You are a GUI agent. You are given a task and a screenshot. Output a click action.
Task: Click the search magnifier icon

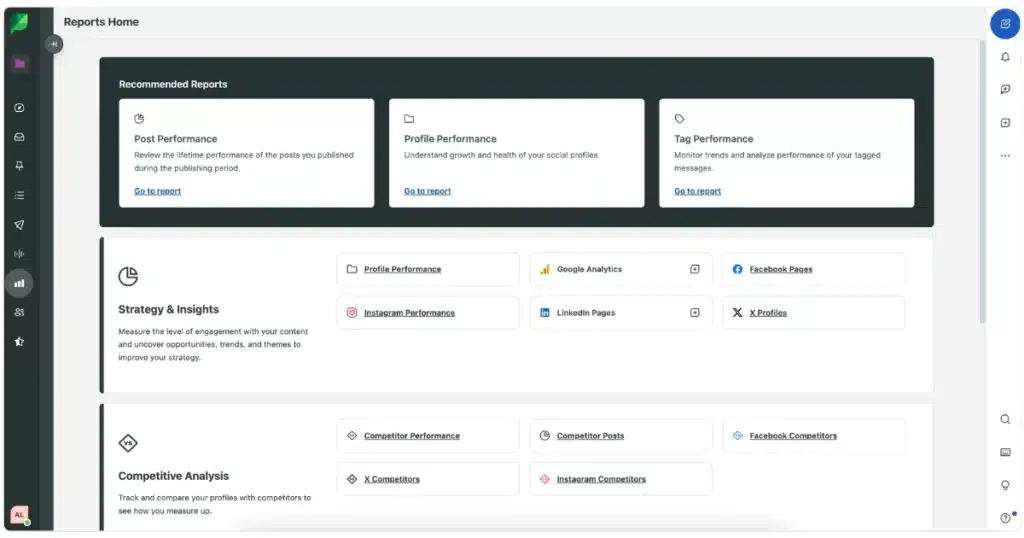pyautogui.click(x=1005, y=419)
